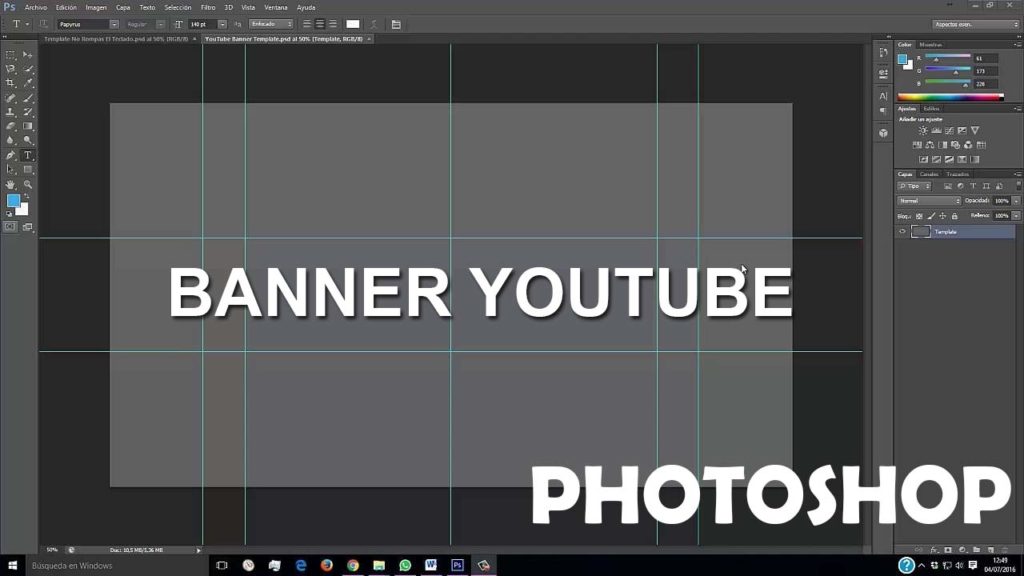Image resolution: width=1024 pixels, height=576 pixels.
Task: Open the 3D panel icon
Action: click(x=884, y=133)
